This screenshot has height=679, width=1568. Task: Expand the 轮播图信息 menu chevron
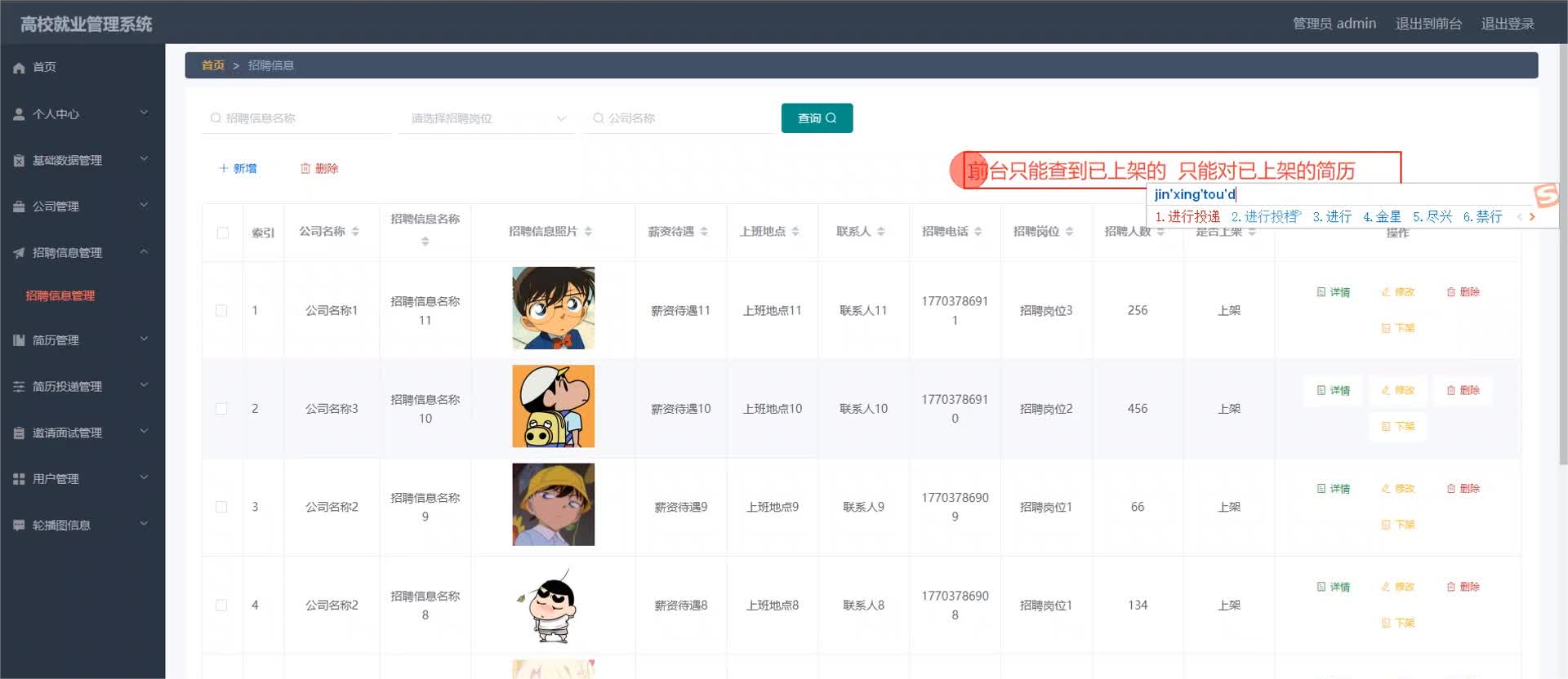click(144, 524)
